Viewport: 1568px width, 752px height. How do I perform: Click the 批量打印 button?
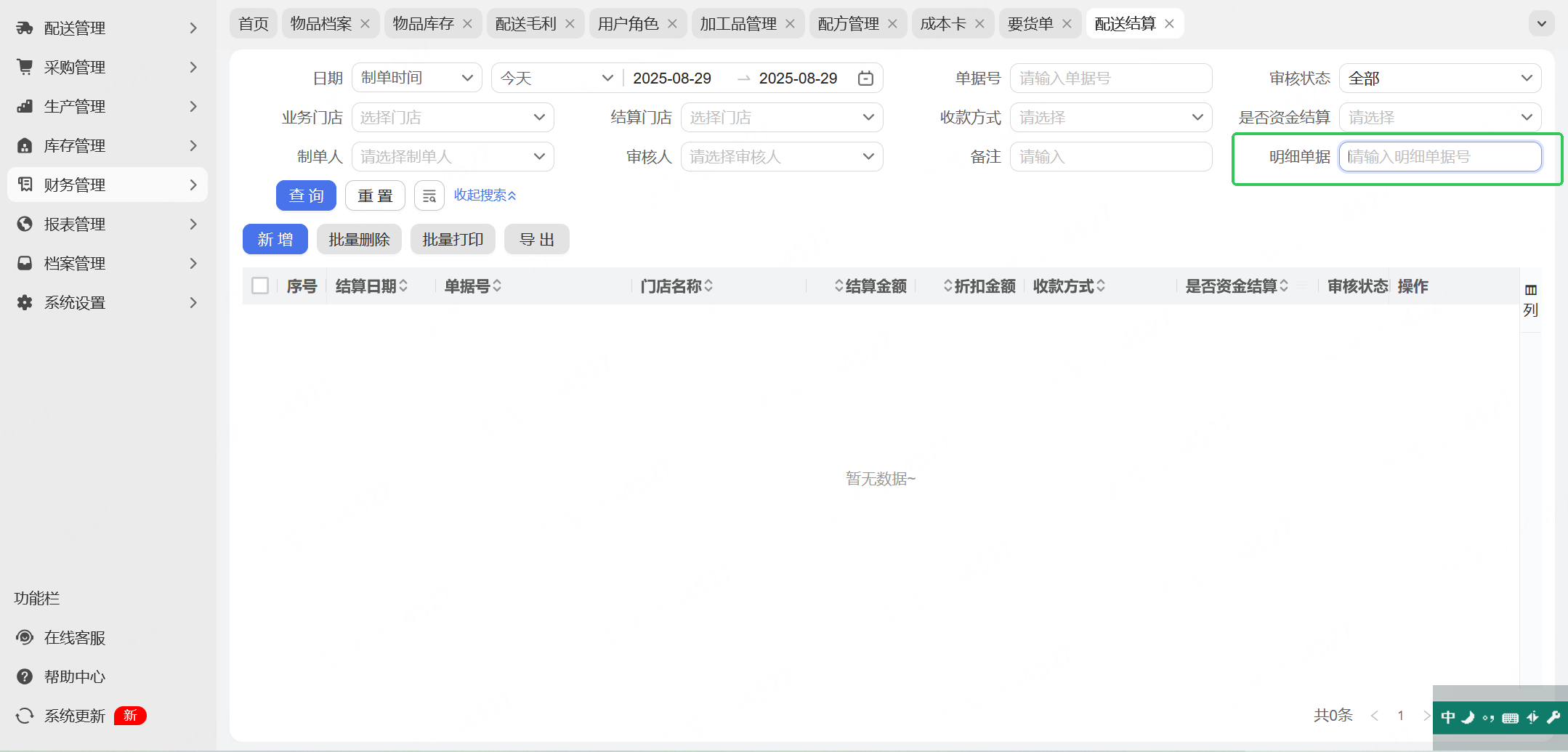453,239
